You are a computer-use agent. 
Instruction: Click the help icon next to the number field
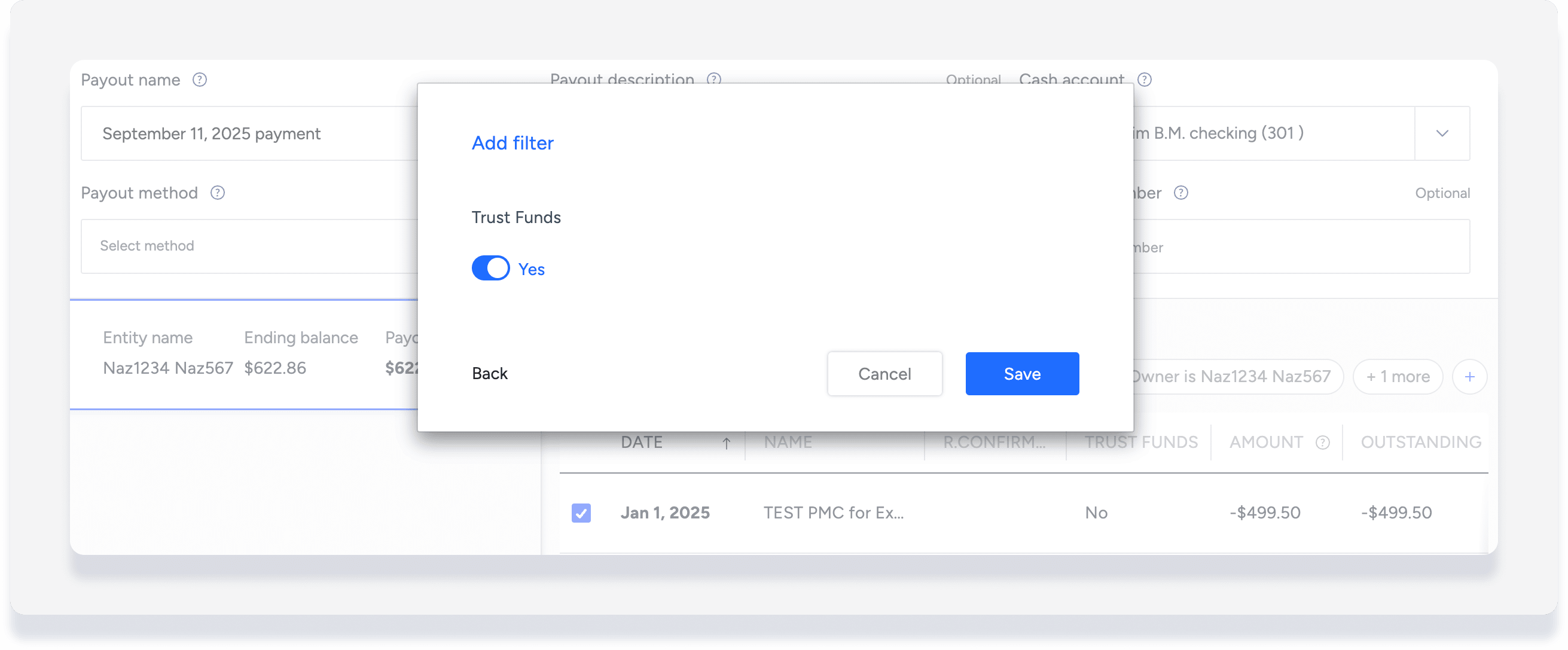1181,193
